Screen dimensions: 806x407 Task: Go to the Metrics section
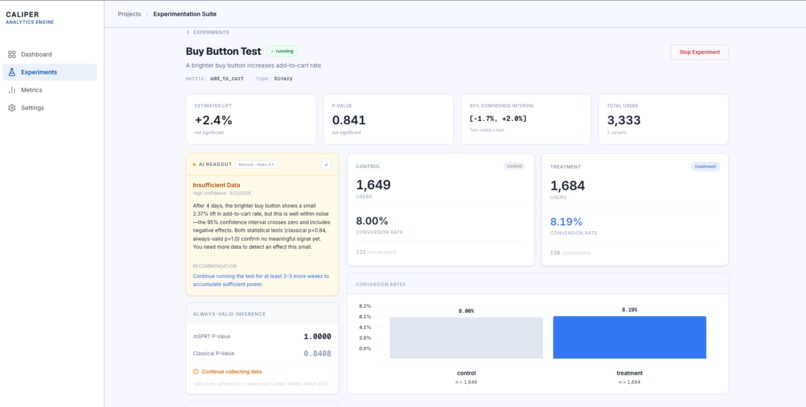click(x=50, y=90)
